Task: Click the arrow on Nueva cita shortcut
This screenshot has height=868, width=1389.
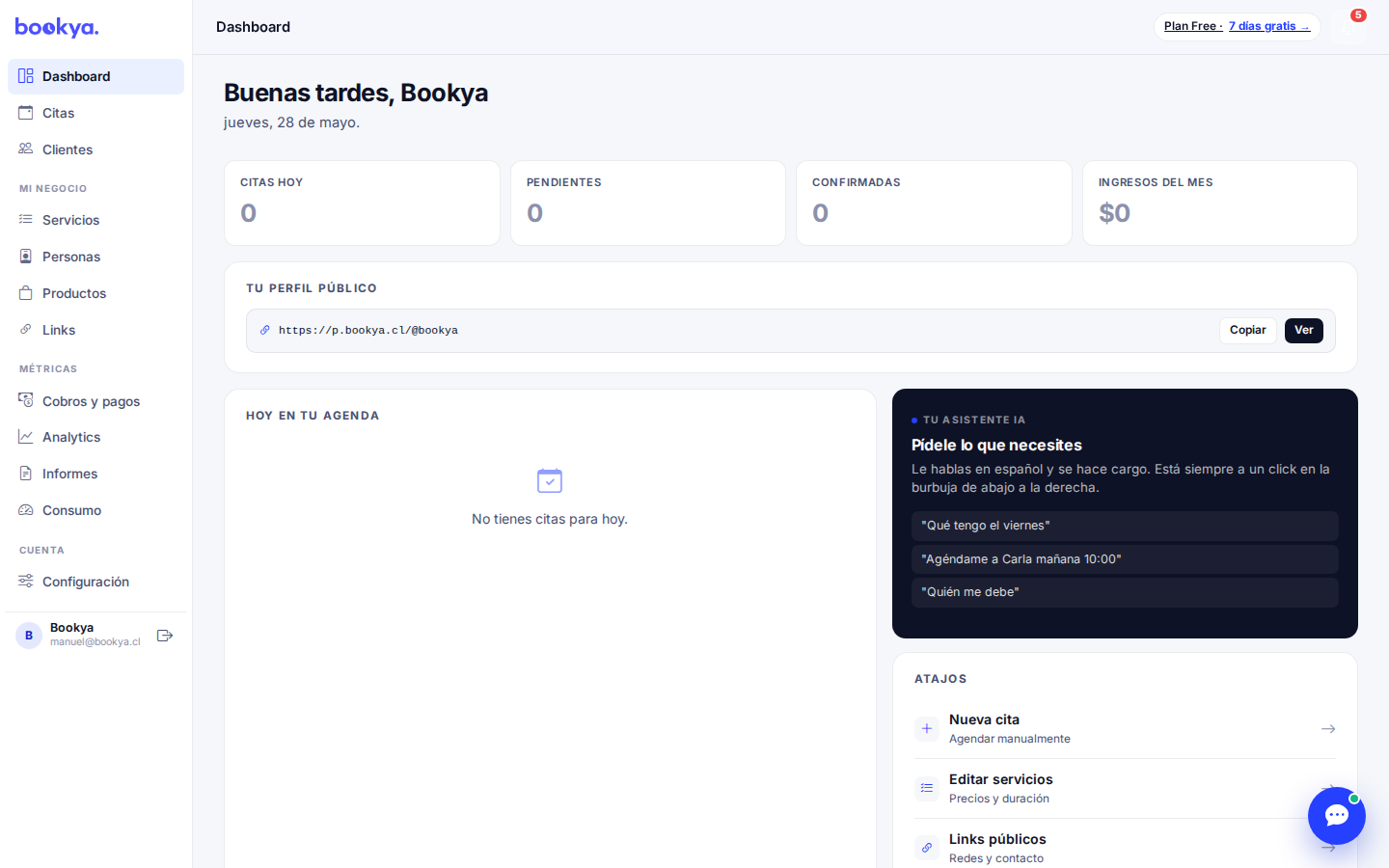Action: 1328,729
